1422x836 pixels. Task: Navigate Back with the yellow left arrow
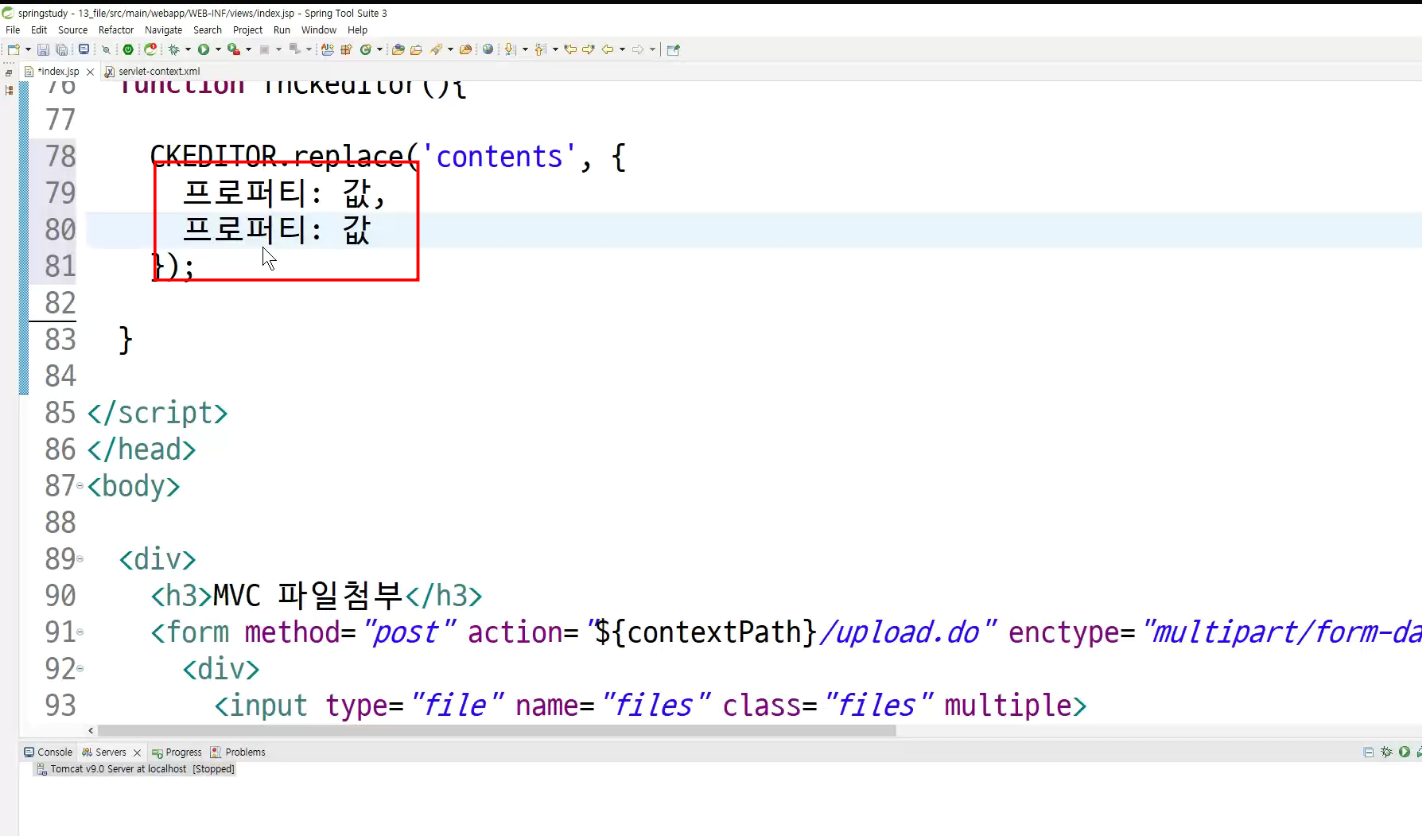[x=607, y=49]
